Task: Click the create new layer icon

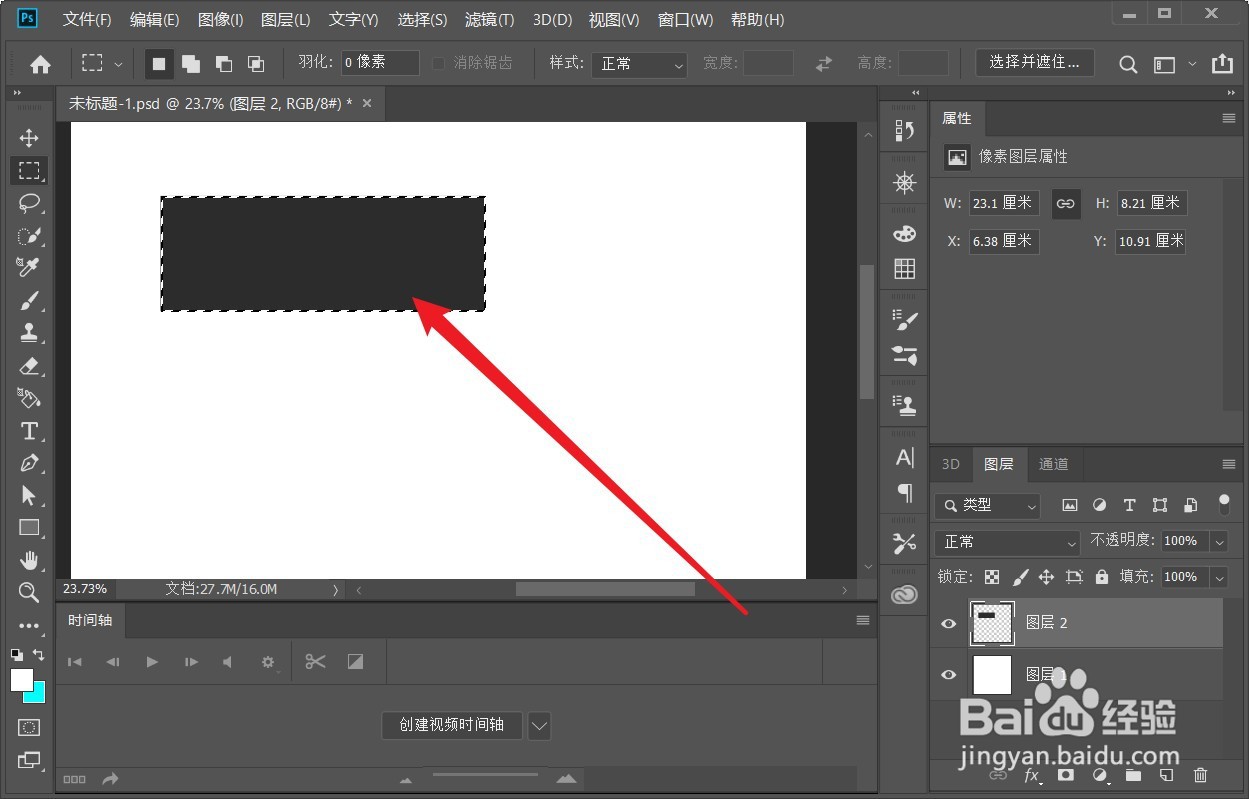Action: pos(1166,775)
